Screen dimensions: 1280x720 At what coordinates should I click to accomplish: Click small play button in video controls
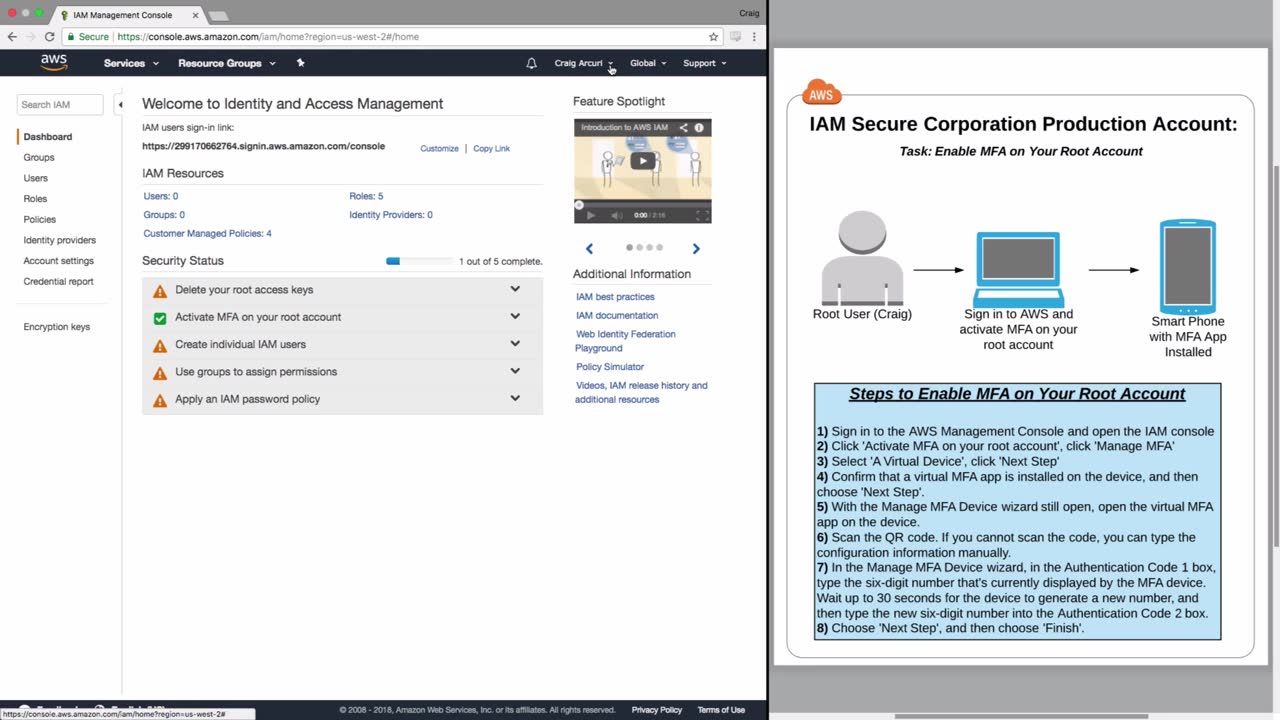[x=590, y=215]
